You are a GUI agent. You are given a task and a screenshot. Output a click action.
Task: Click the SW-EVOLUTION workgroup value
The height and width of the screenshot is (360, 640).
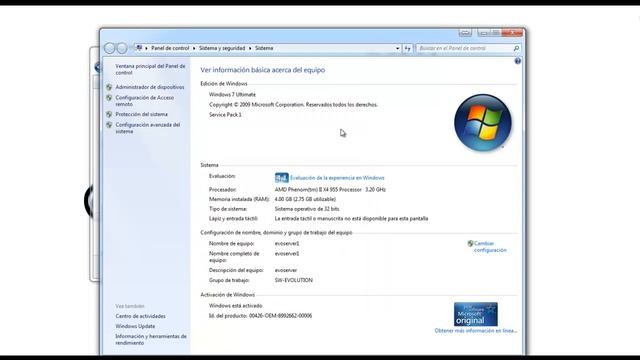(294, 280)
